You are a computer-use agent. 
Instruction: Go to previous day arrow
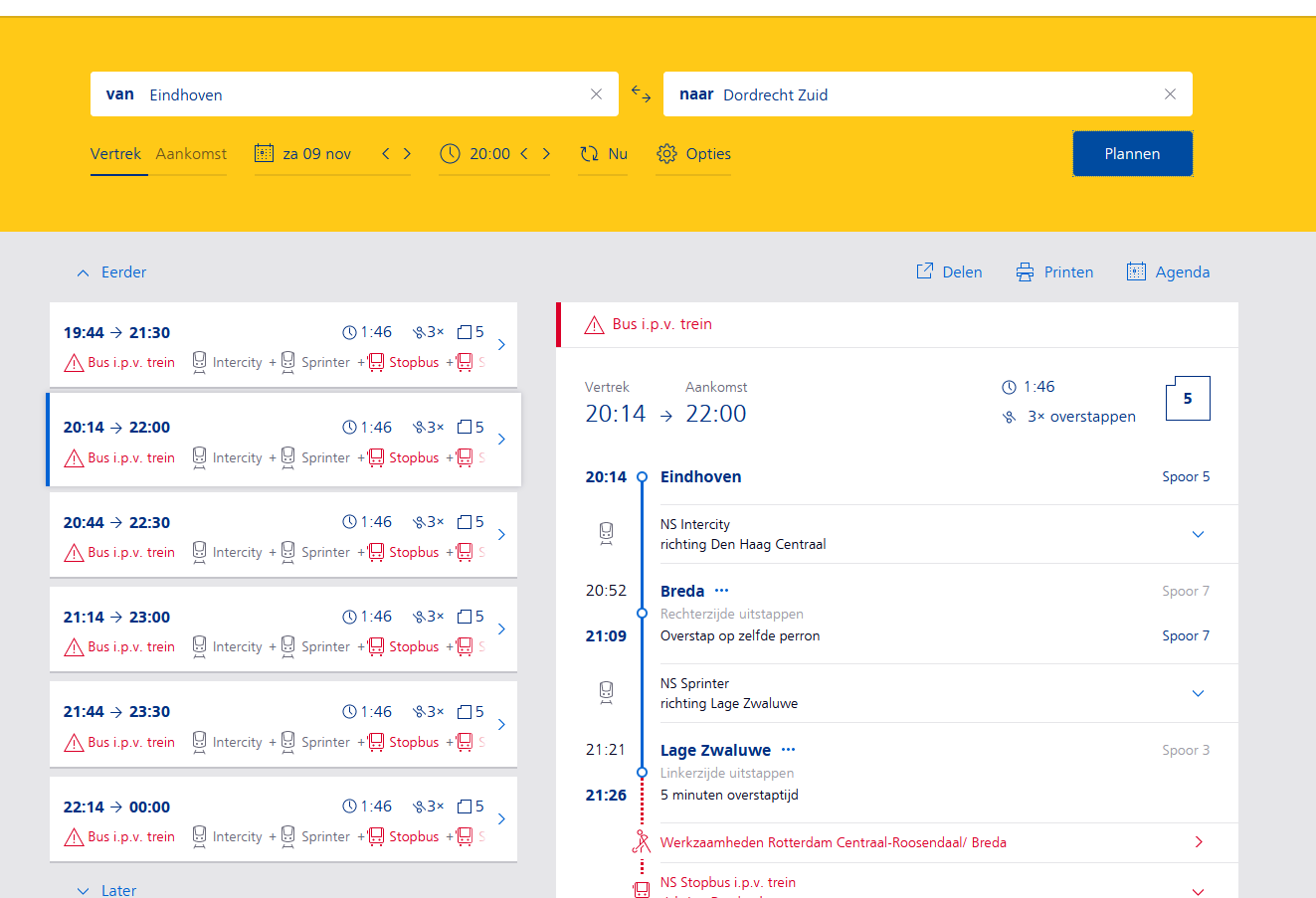[386, 153]
